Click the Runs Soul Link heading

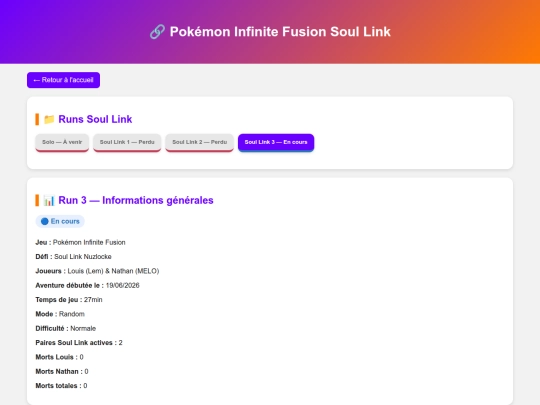(x=95, y=119)
